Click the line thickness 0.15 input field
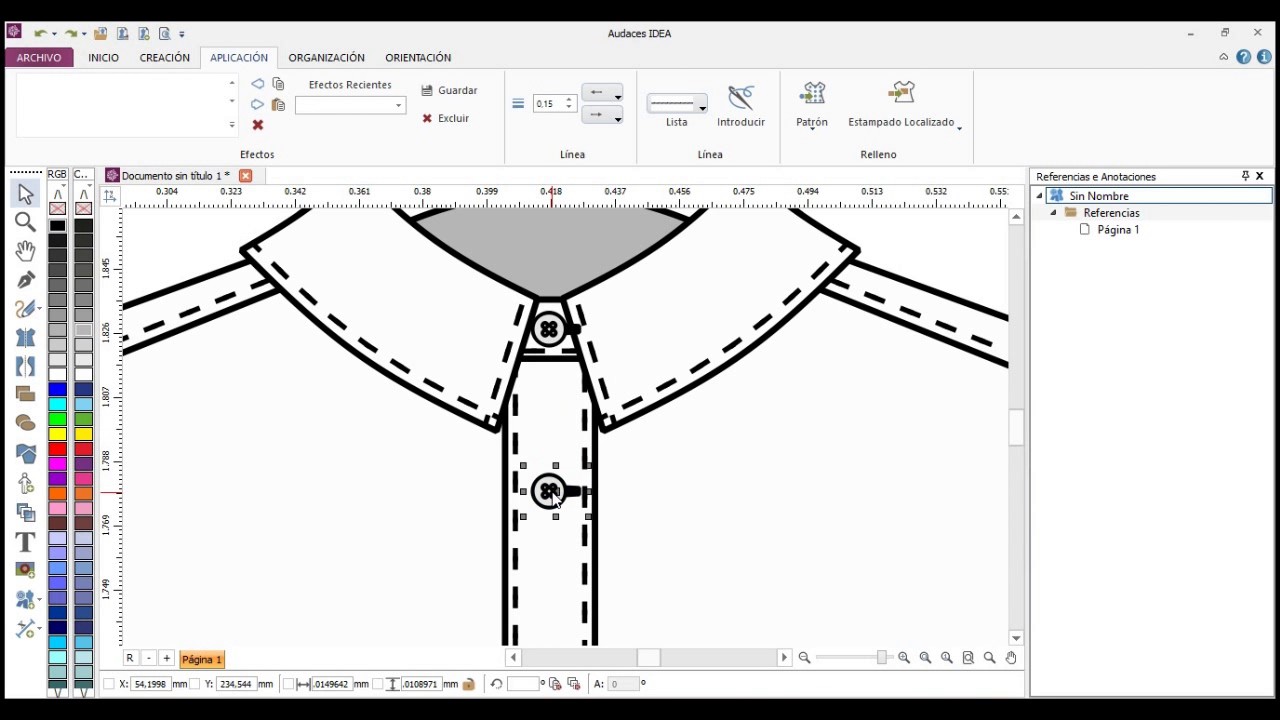The image size is (1280, 720). coord(549,103)
